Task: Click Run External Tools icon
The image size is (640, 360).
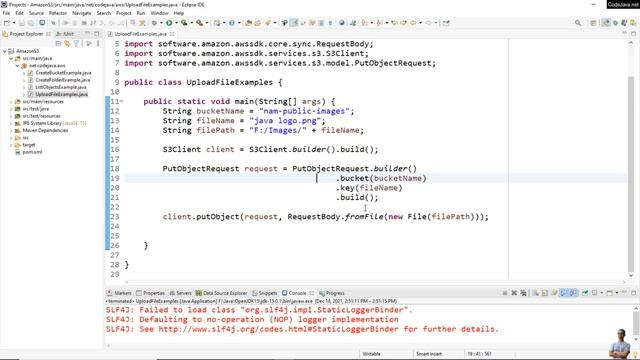Action: [x=200, y=23]
